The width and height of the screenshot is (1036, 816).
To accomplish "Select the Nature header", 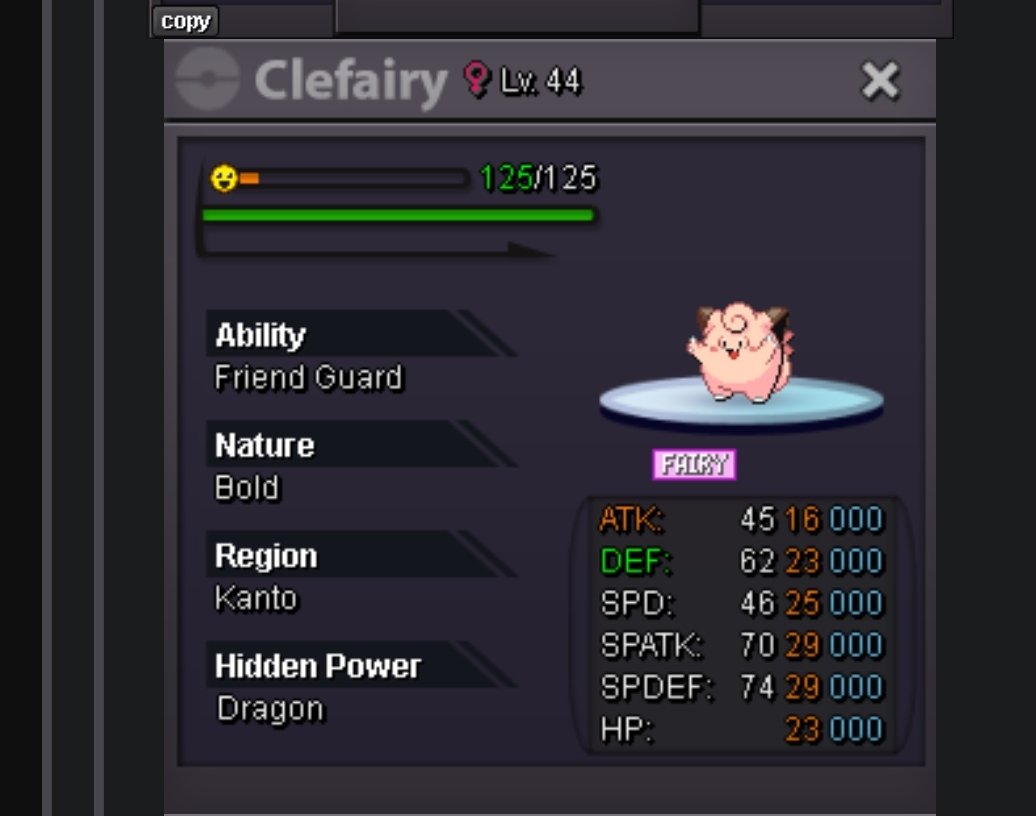I will pos(264,445).
